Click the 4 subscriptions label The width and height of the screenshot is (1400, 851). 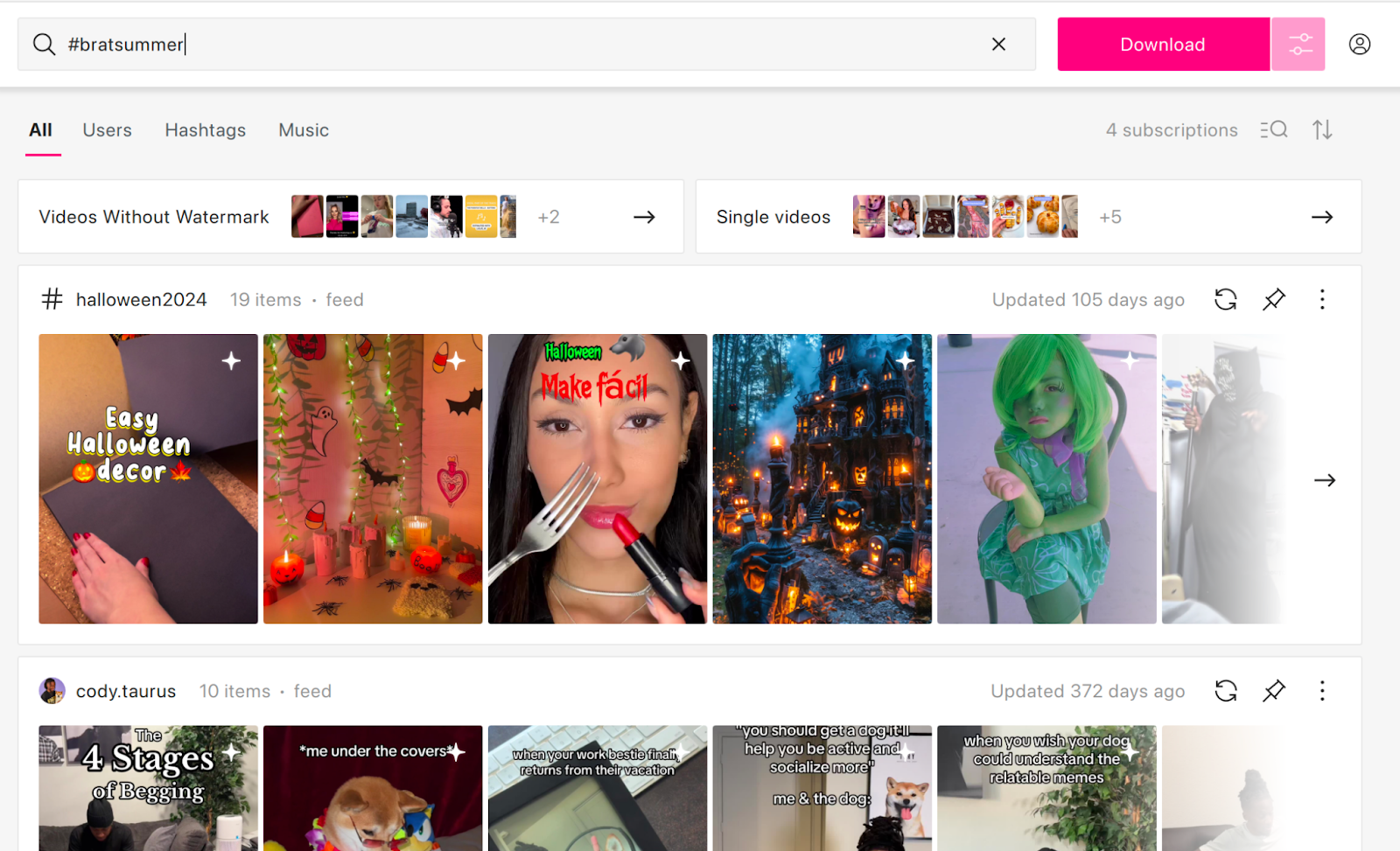coord(1172,130)
